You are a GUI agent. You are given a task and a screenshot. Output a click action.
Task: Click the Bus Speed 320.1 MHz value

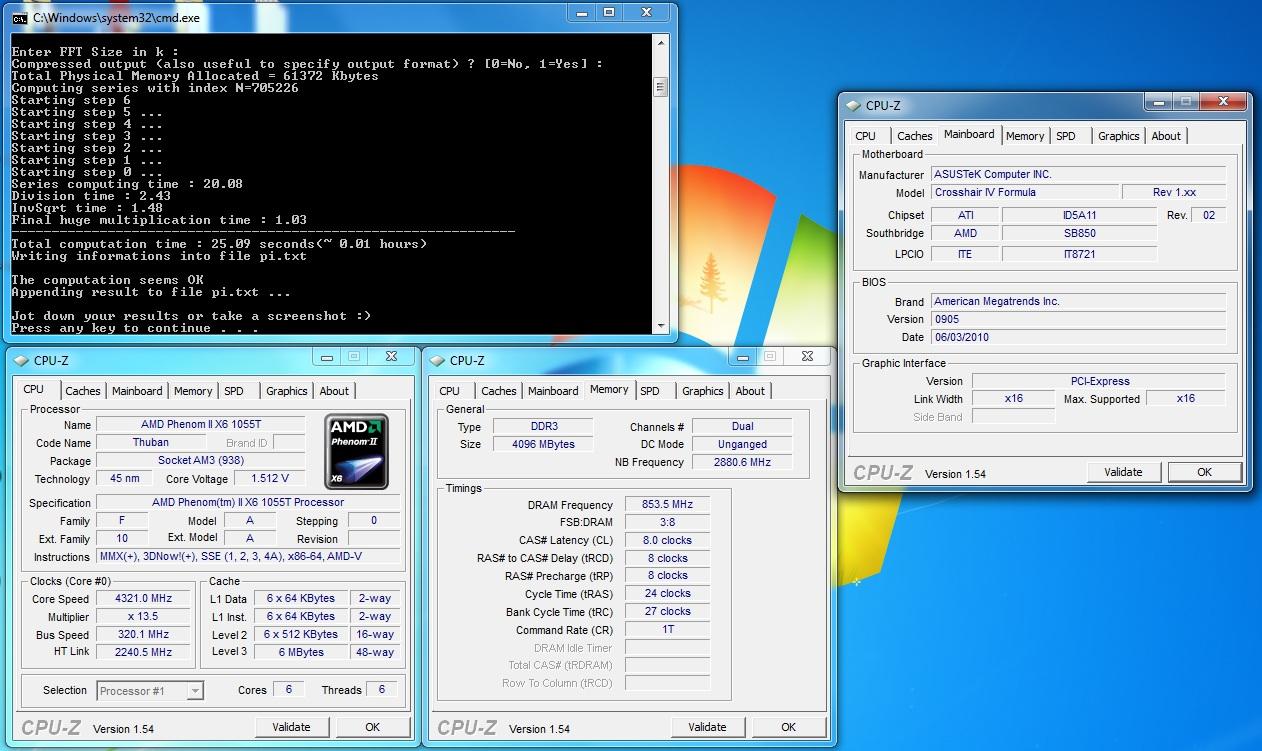[144, 635]
